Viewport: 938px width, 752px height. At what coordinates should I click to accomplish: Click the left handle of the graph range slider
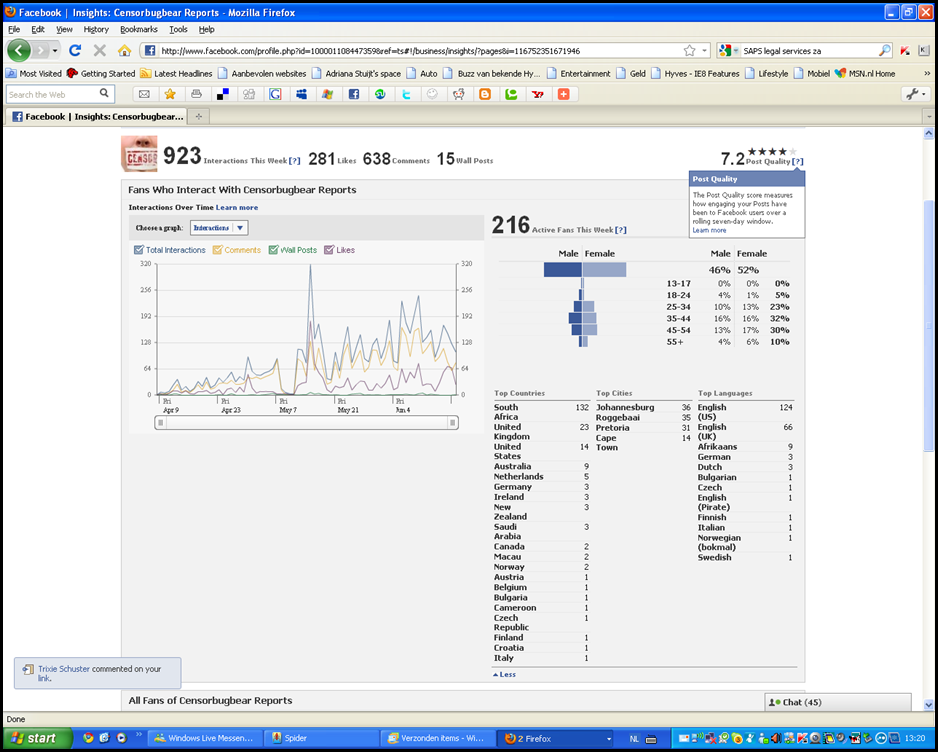(160, 423)
